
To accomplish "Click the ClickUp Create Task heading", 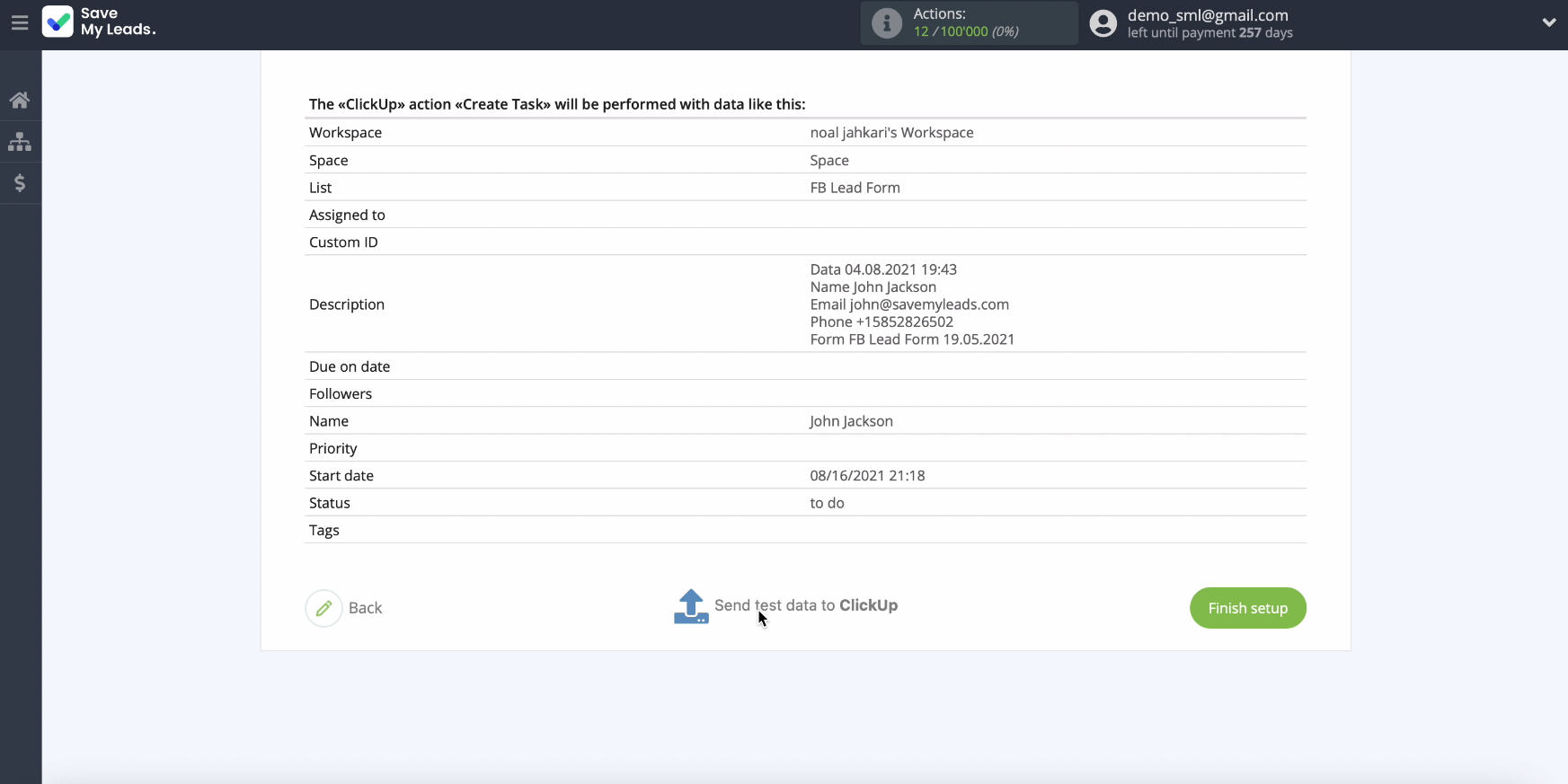I will (557, 104).
